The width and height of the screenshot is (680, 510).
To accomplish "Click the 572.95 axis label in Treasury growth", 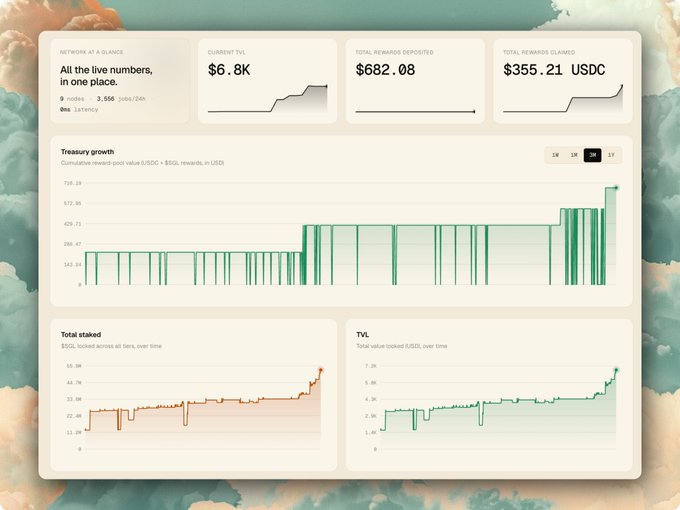I will [72, 203].
